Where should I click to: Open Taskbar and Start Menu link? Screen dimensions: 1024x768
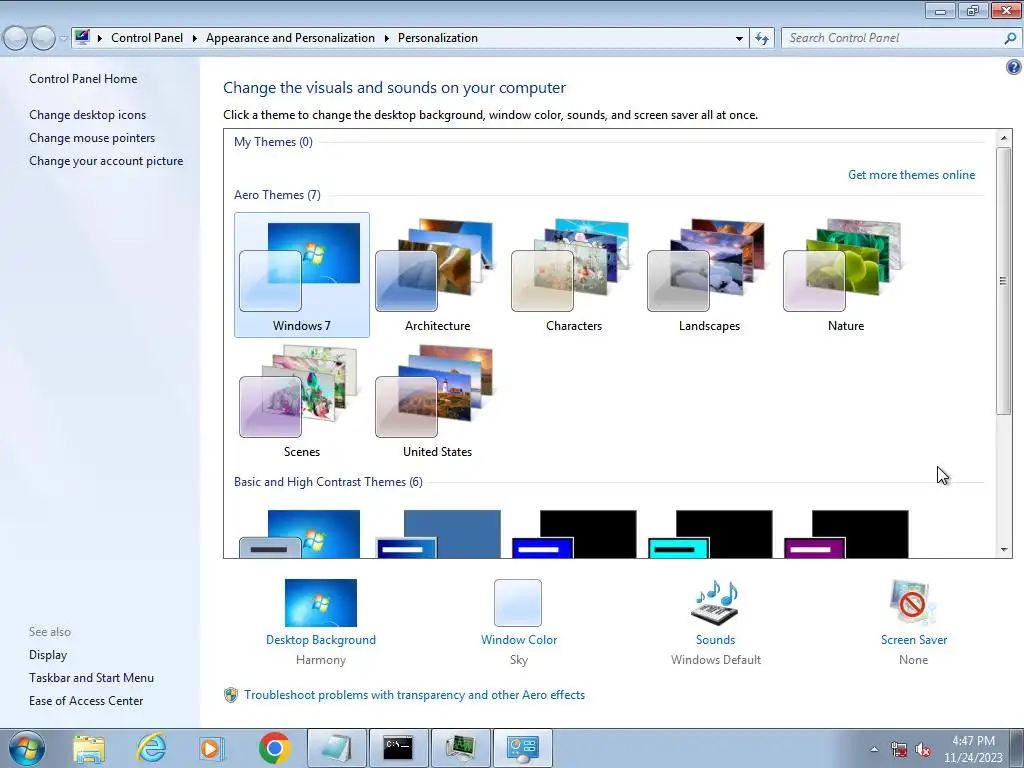pos(91,678)
